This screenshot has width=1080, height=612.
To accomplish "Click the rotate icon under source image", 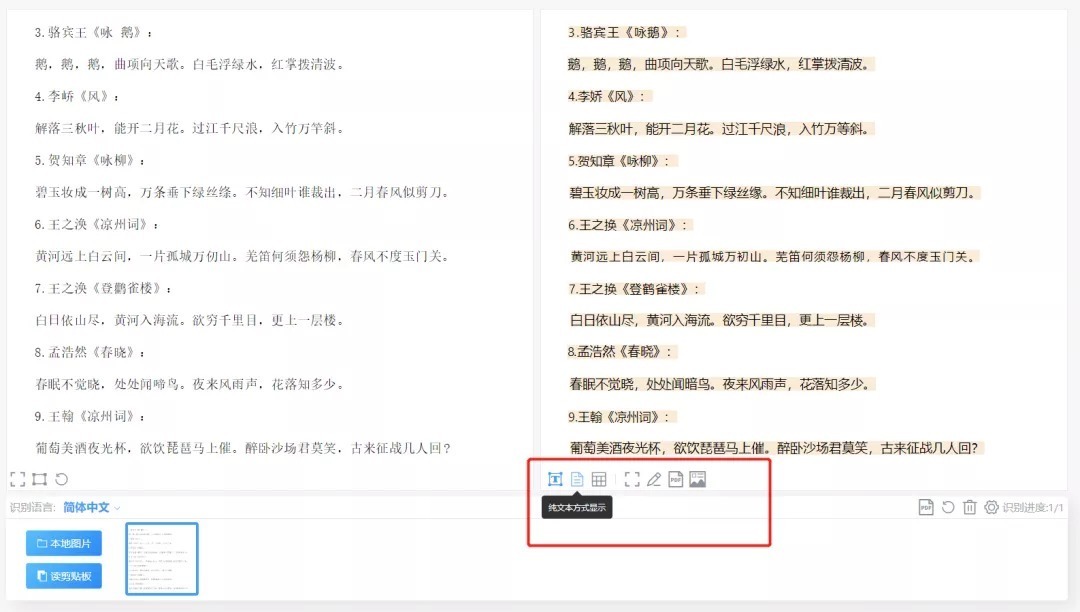I will (x=61, y=479).
